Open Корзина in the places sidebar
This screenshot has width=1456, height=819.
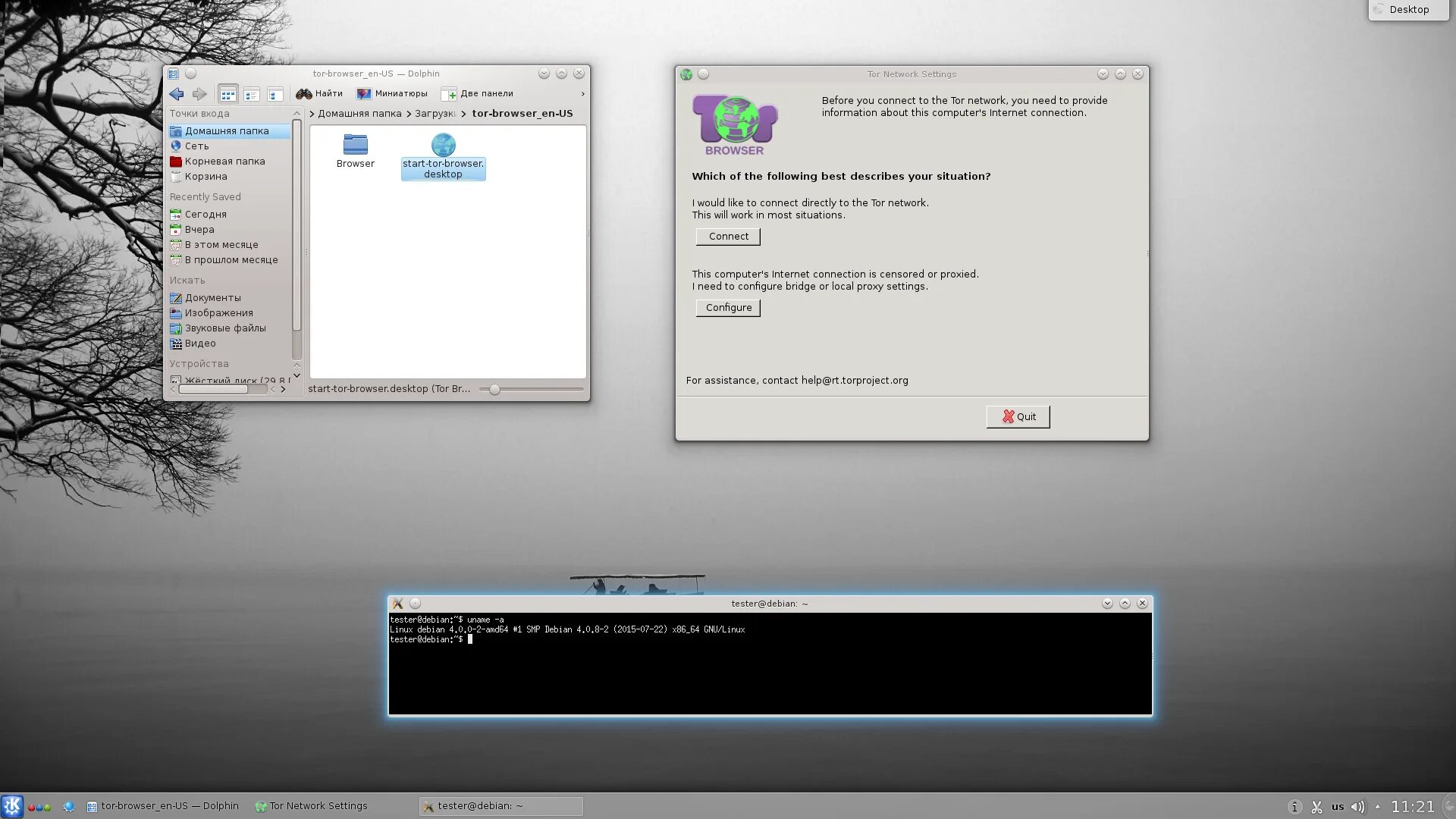206,177
